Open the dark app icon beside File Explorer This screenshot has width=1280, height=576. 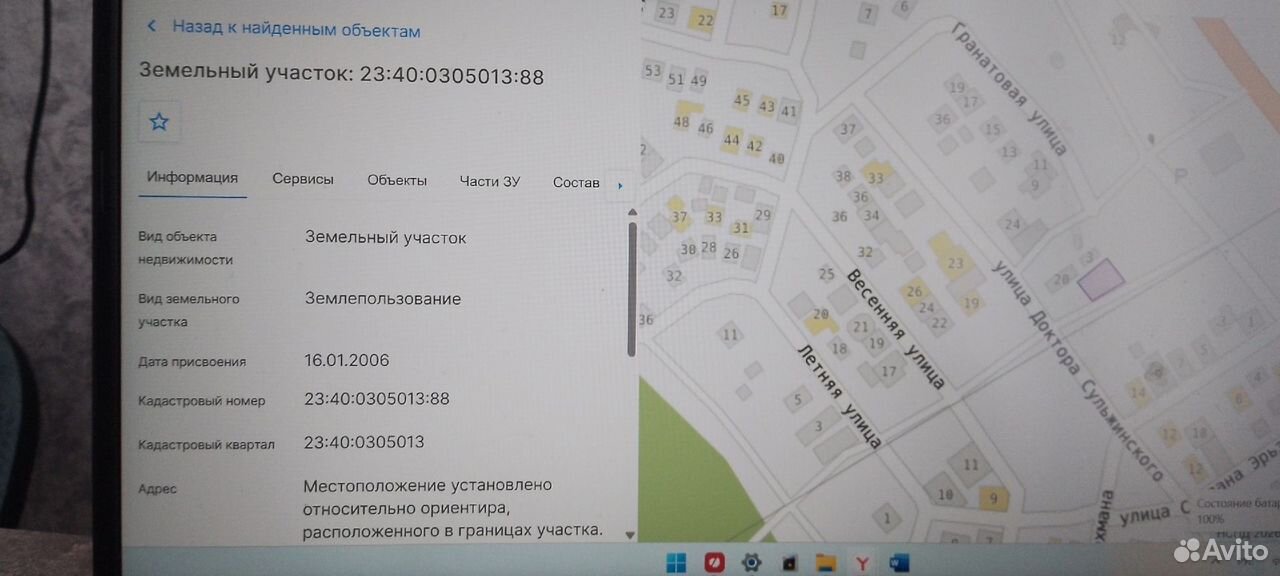[788, 563]
